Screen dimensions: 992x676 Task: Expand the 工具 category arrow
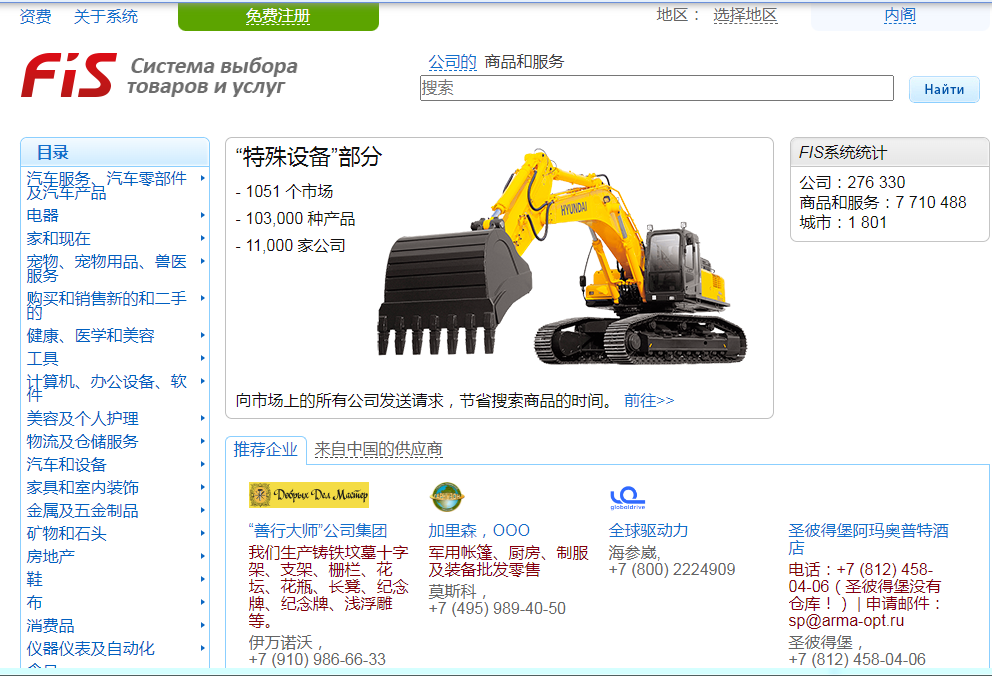point(202,358)
